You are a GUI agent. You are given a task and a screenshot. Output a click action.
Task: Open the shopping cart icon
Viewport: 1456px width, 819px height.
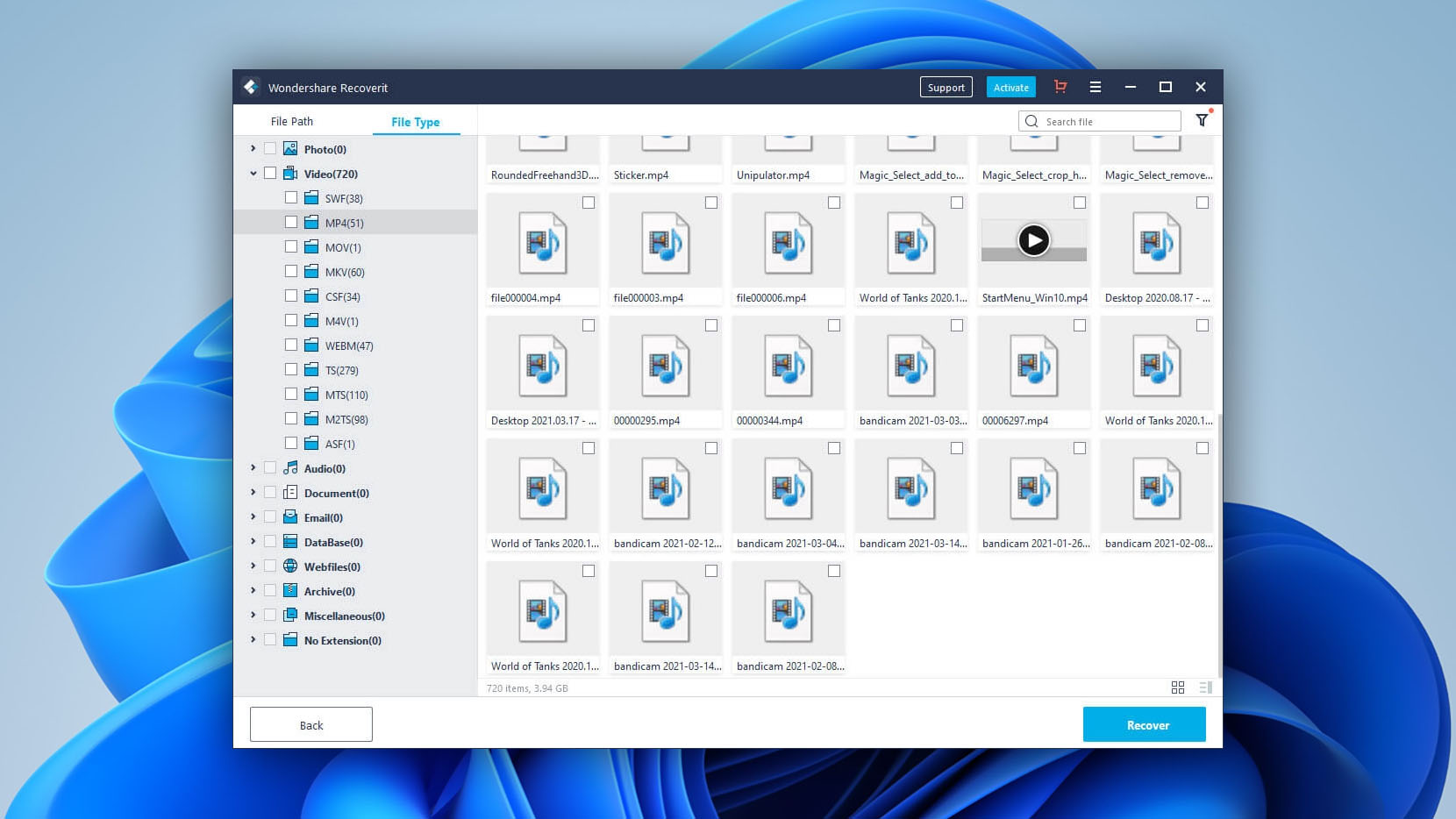tap(1060, 87)
